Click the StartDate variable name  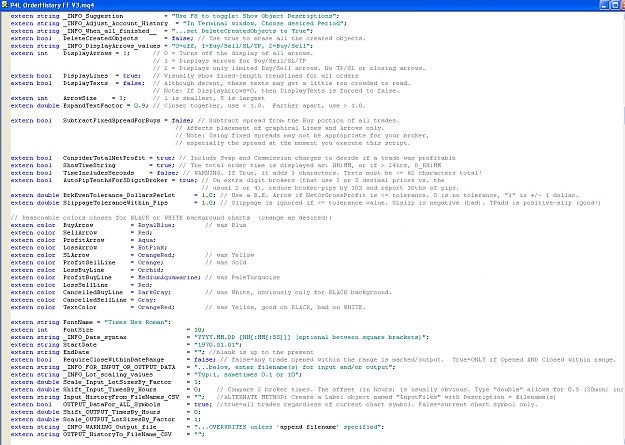(80, 345)
